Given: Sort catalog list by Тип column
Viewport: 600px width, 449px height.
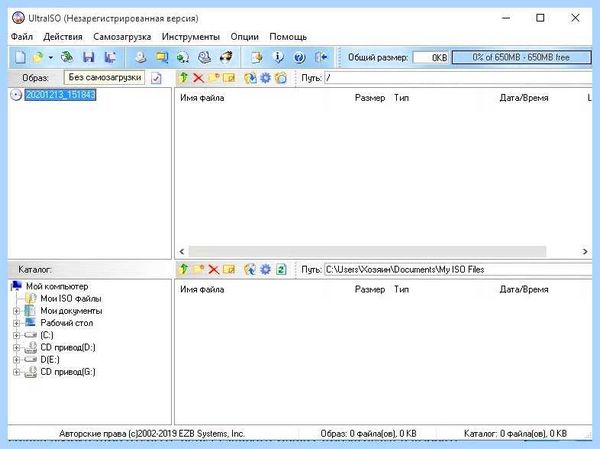Looking at the screenshot, I should pos(401,289).
